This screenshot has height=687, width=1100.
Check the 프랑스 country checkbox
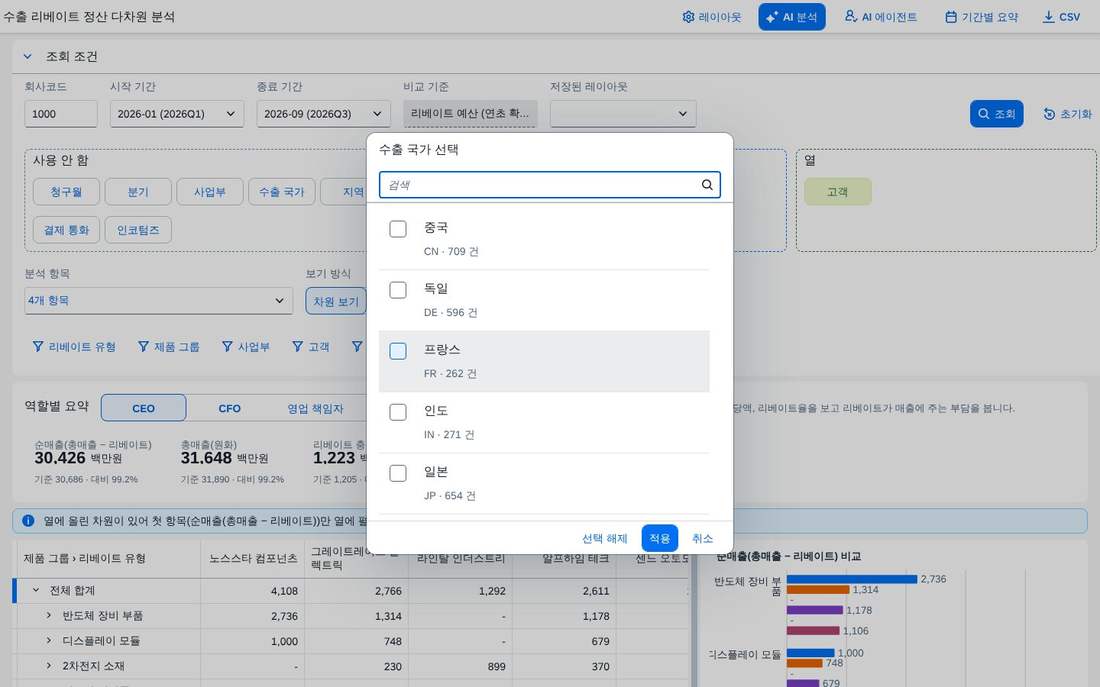(x=398, y=351)
